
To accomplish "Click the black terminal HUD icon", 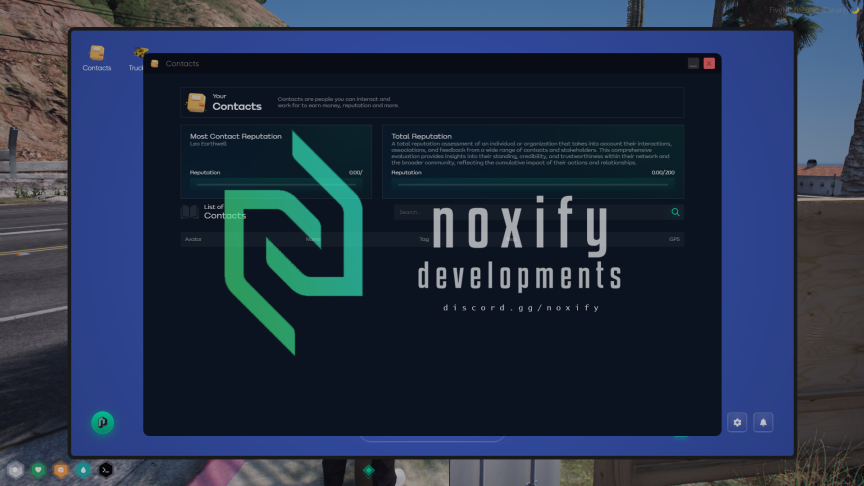I will [106, 470].
